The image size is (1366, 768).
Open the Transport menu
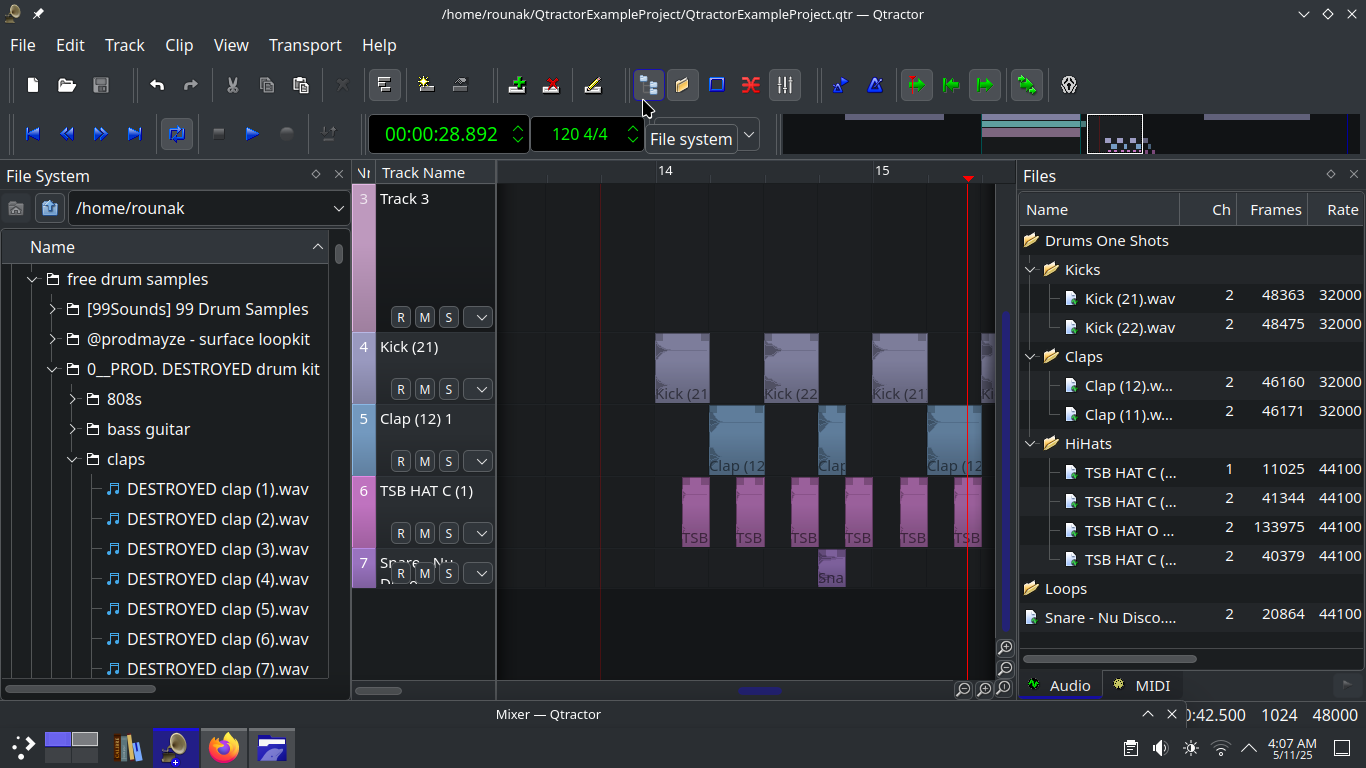[x=305, y=45]
